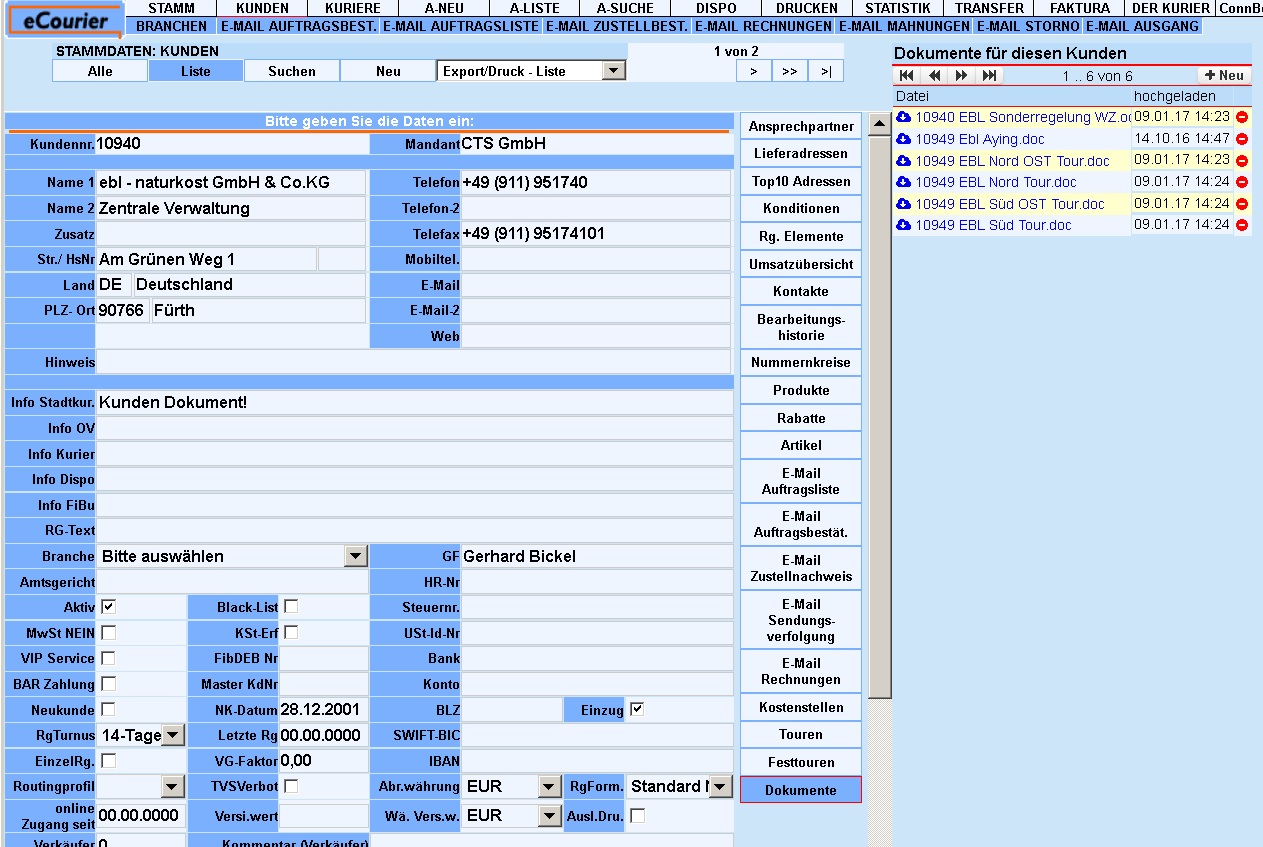The image size is (1263, 847).
Task: Jump to first page of documents list
Action: (x=906, y=76)
